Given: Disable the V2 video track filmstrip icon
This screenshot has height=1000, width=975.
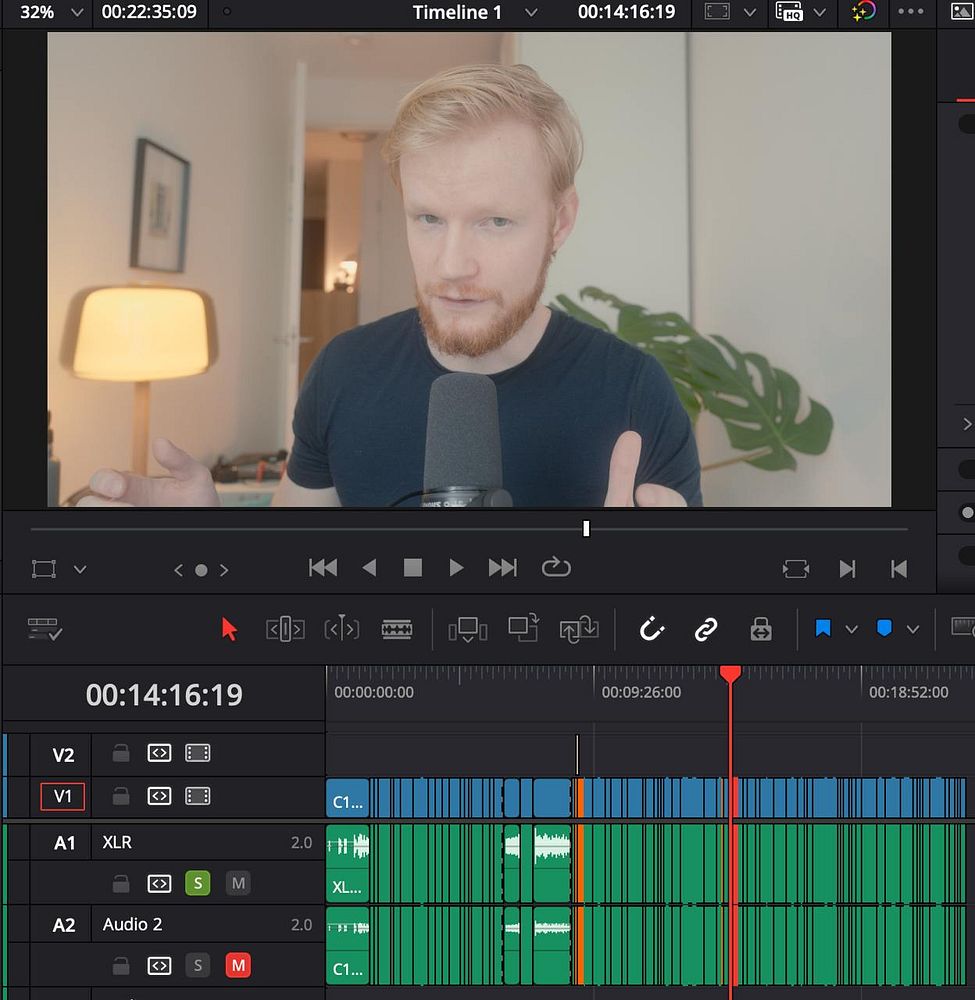Looking at the screenshot, I should pos(198,754).
